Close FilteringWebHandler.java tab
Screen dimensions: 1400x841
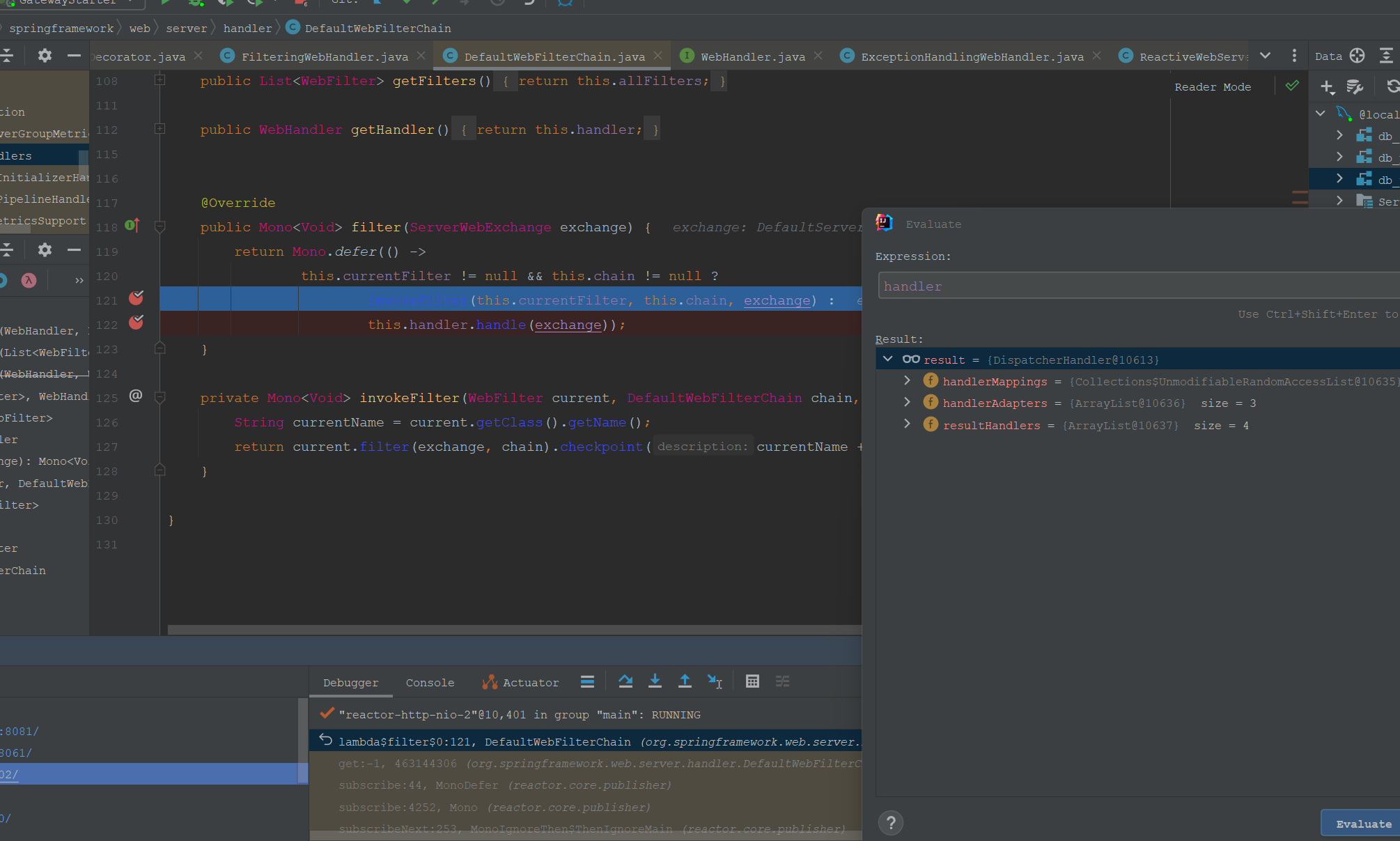click(421, 56)
